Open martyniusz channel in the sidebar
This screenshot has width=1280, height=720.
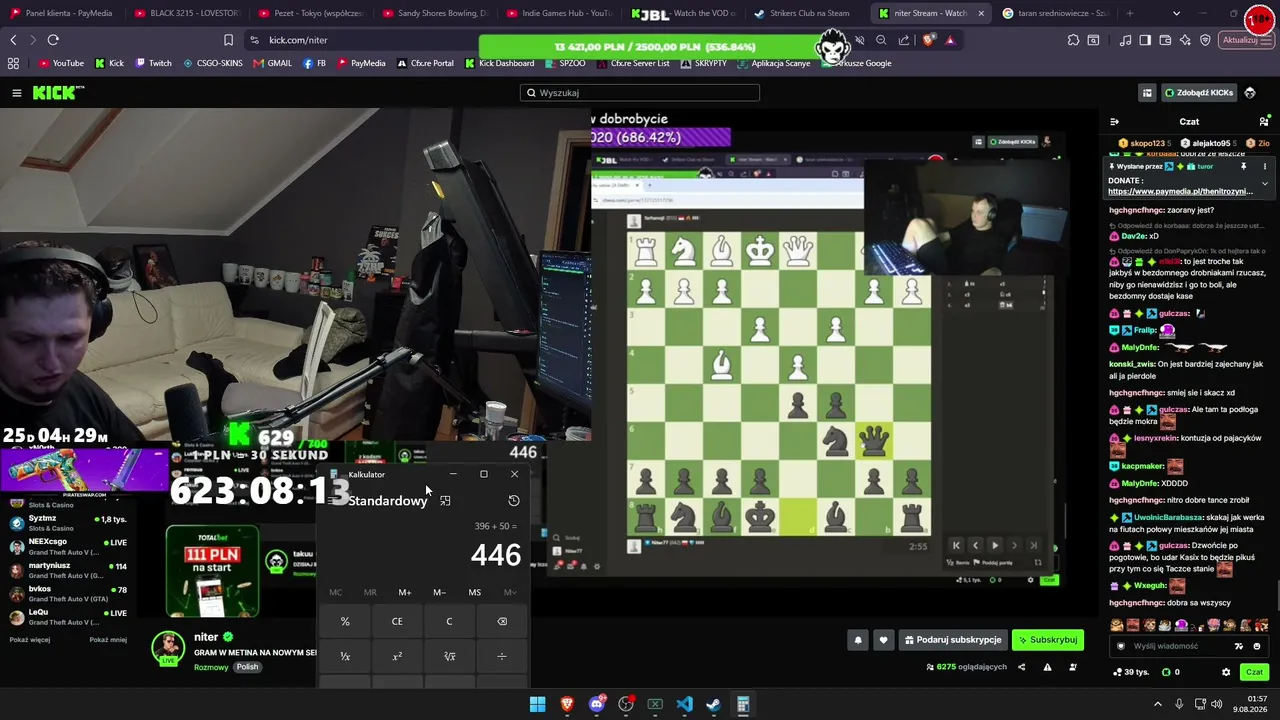68,570
